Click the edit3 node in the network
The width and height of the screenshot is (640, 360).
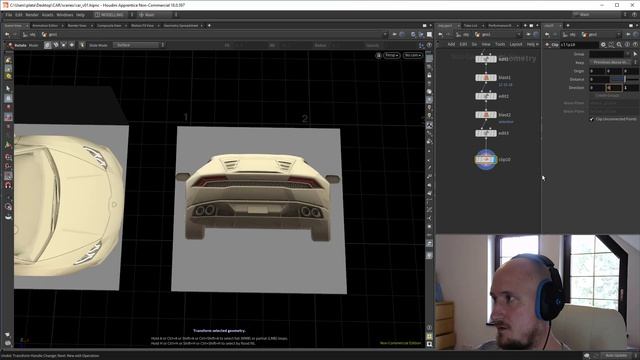point(486,133)
